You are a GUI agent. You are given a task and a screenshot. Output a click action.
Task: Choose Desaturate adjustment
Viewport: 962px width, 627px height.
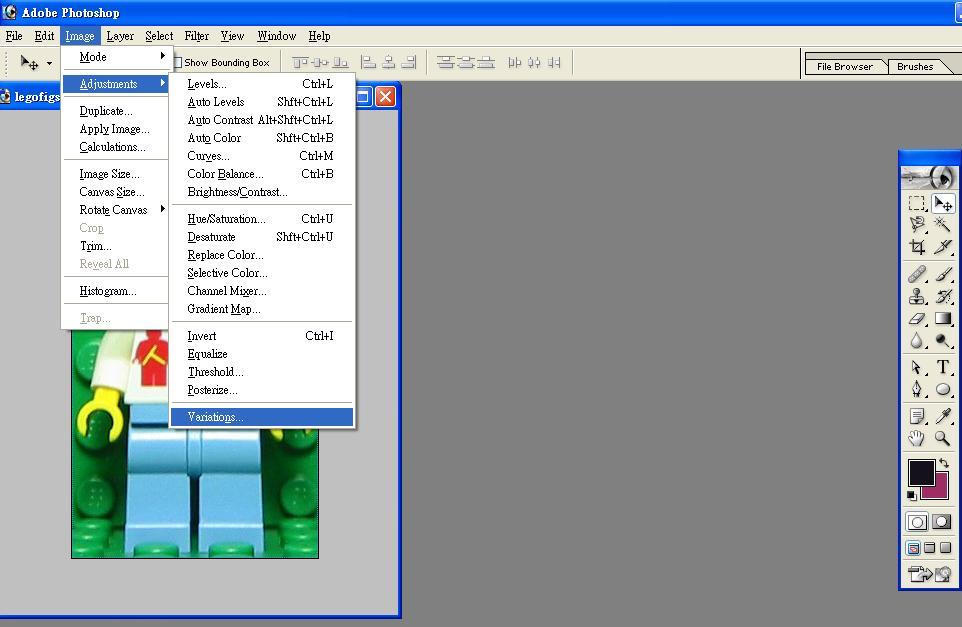tap(262, 237)
